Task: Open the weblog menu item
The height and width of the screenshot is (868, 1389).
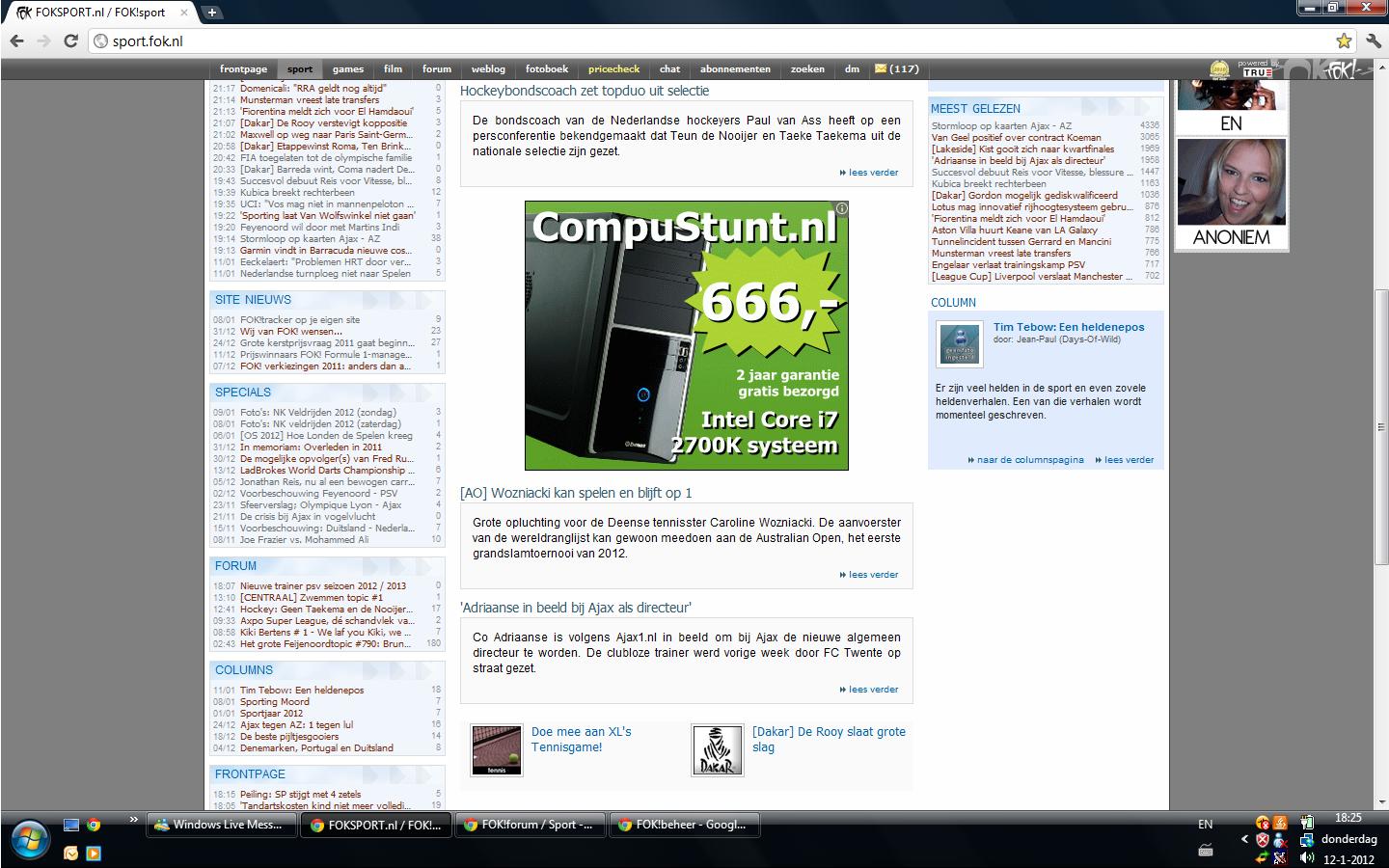Action: [x=488, y=68]
